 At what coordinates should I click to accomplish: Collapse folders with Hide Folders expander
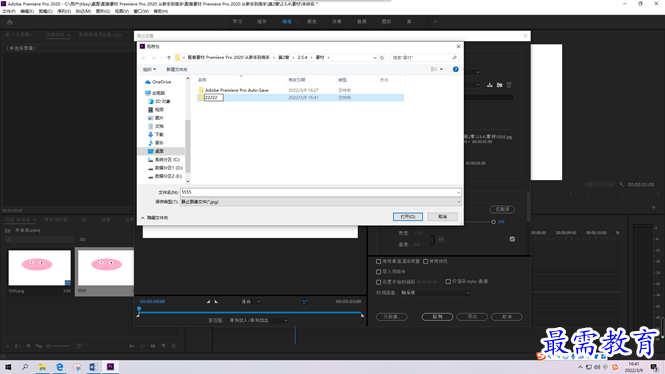coord(155,218)
